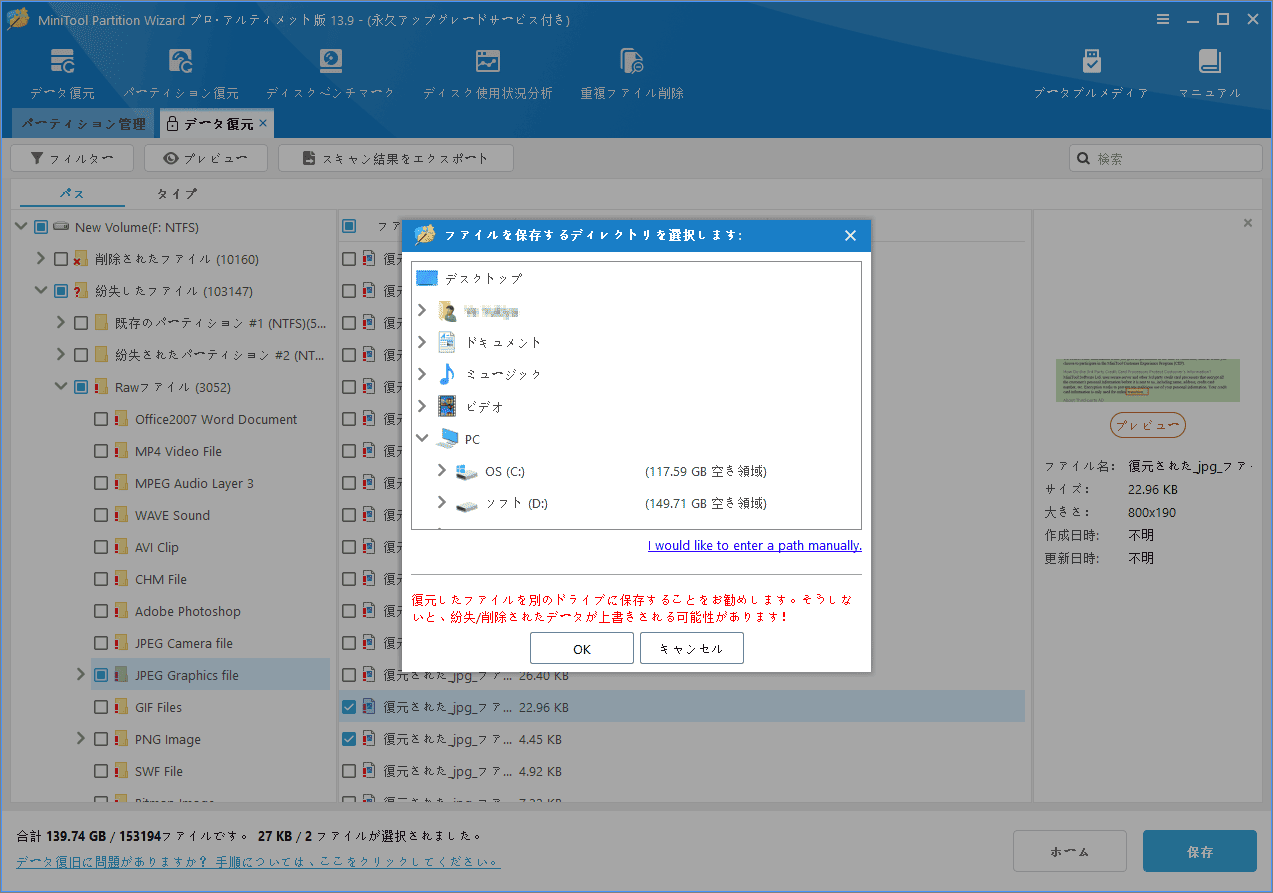Expand the OS (C:) drive node
This screenshot has width=1273, height=893.
click(x=441, y=471)
